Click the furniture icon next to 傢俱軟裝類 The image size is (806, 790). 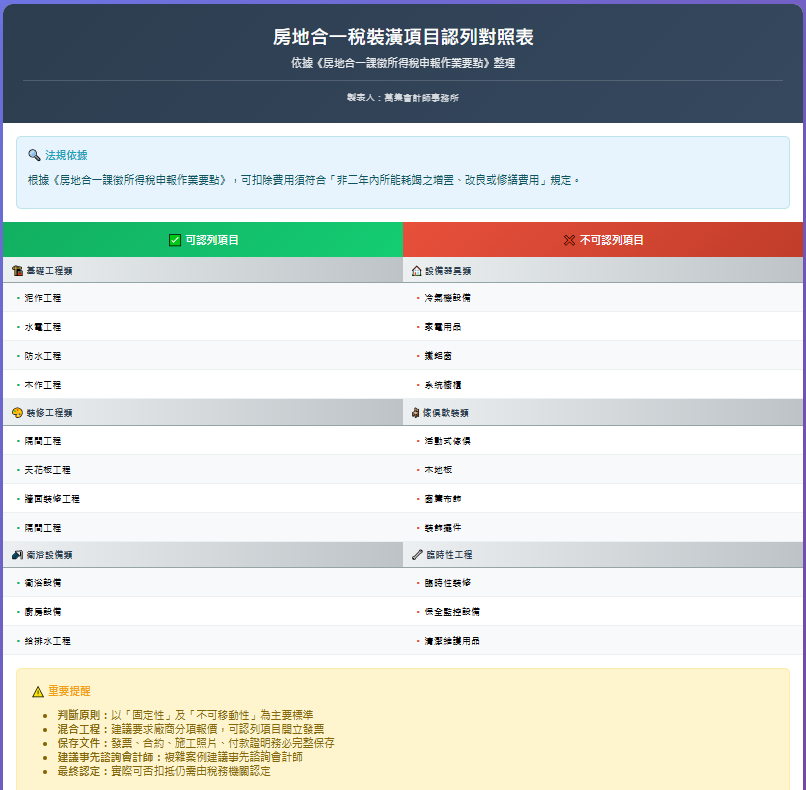(416, 412)
